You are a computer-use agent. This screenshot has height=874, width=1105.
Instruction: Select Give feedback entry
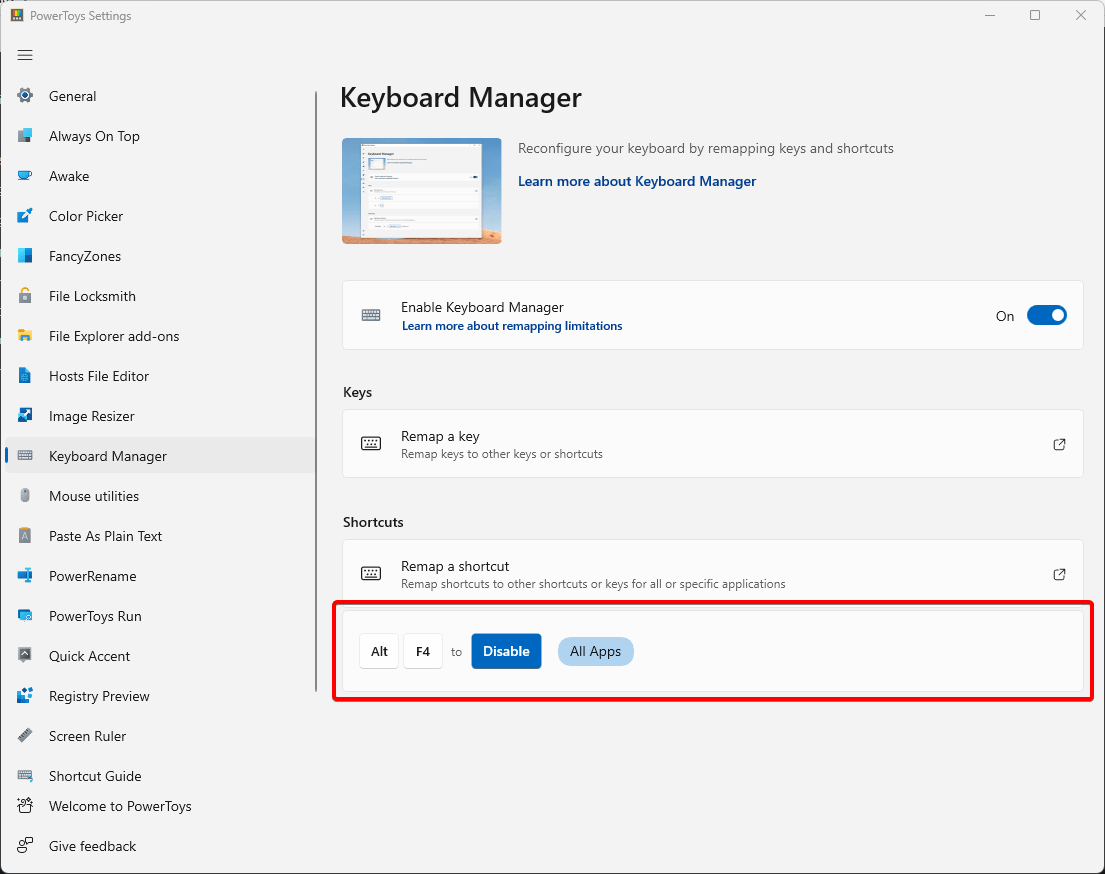(160, 846)
